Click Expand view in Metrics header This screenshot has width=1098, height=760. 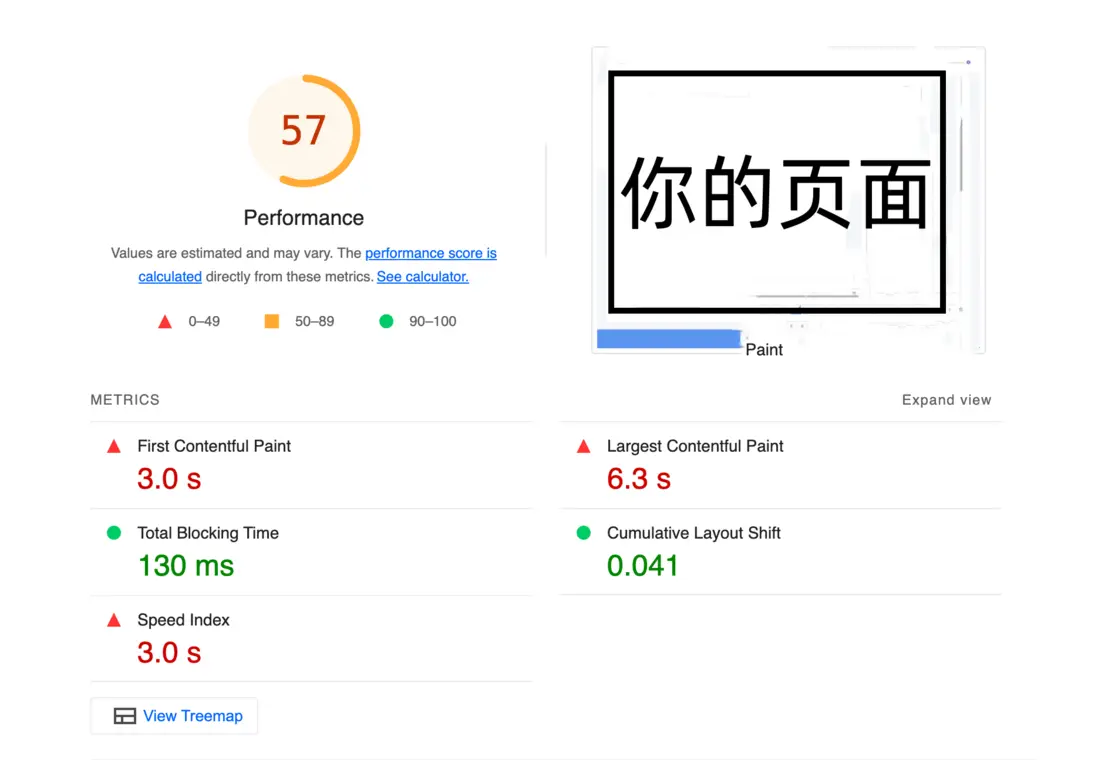946,400
